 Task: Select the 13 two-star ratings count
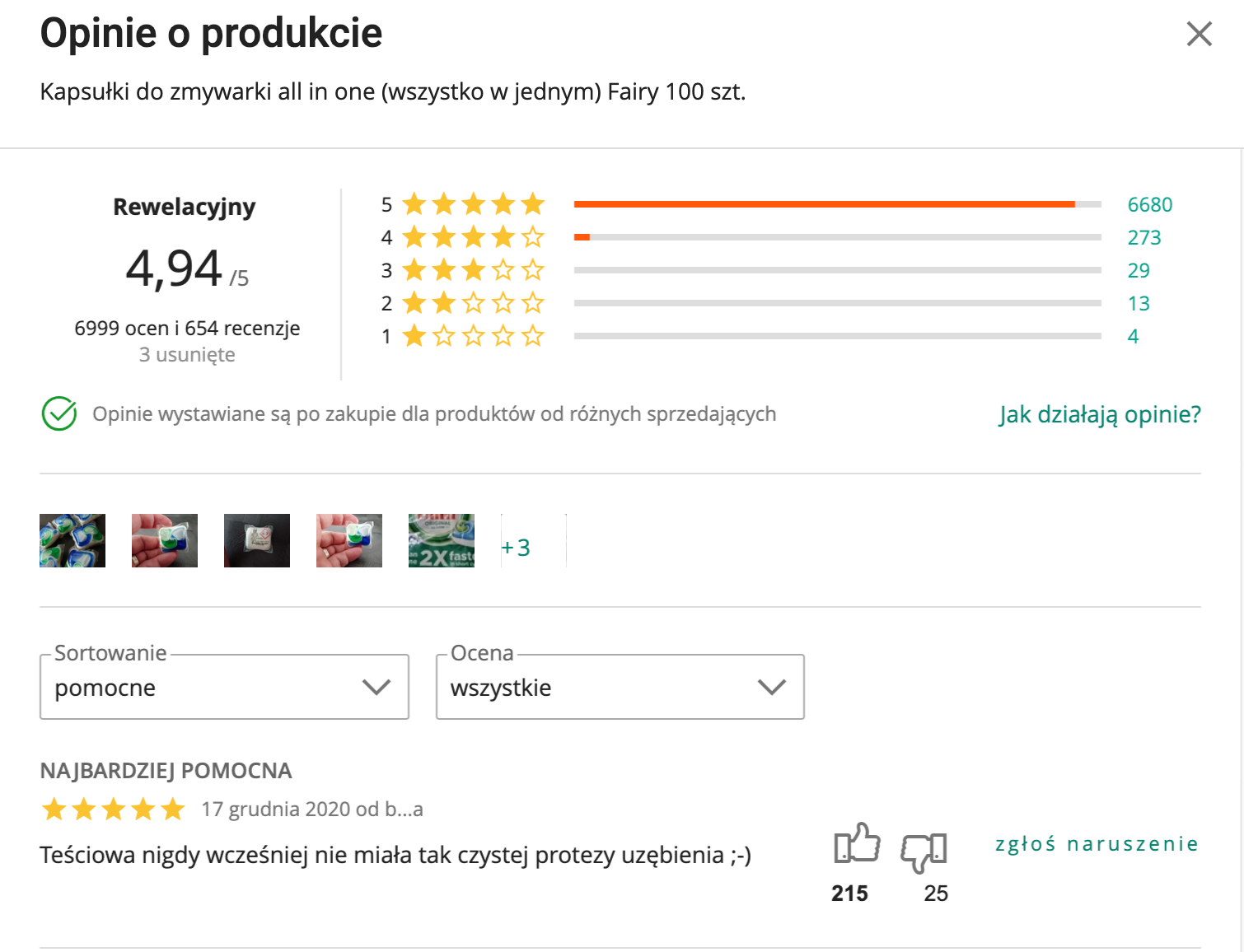coord(1139,303)
